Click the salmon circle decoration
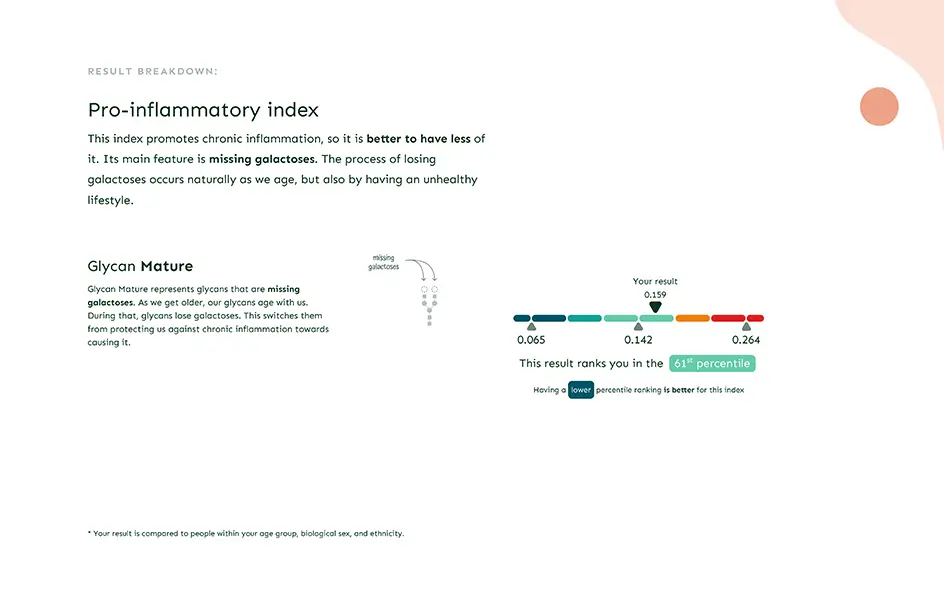The width and height of the screenshot is (944, 590). tap(879, 107)
